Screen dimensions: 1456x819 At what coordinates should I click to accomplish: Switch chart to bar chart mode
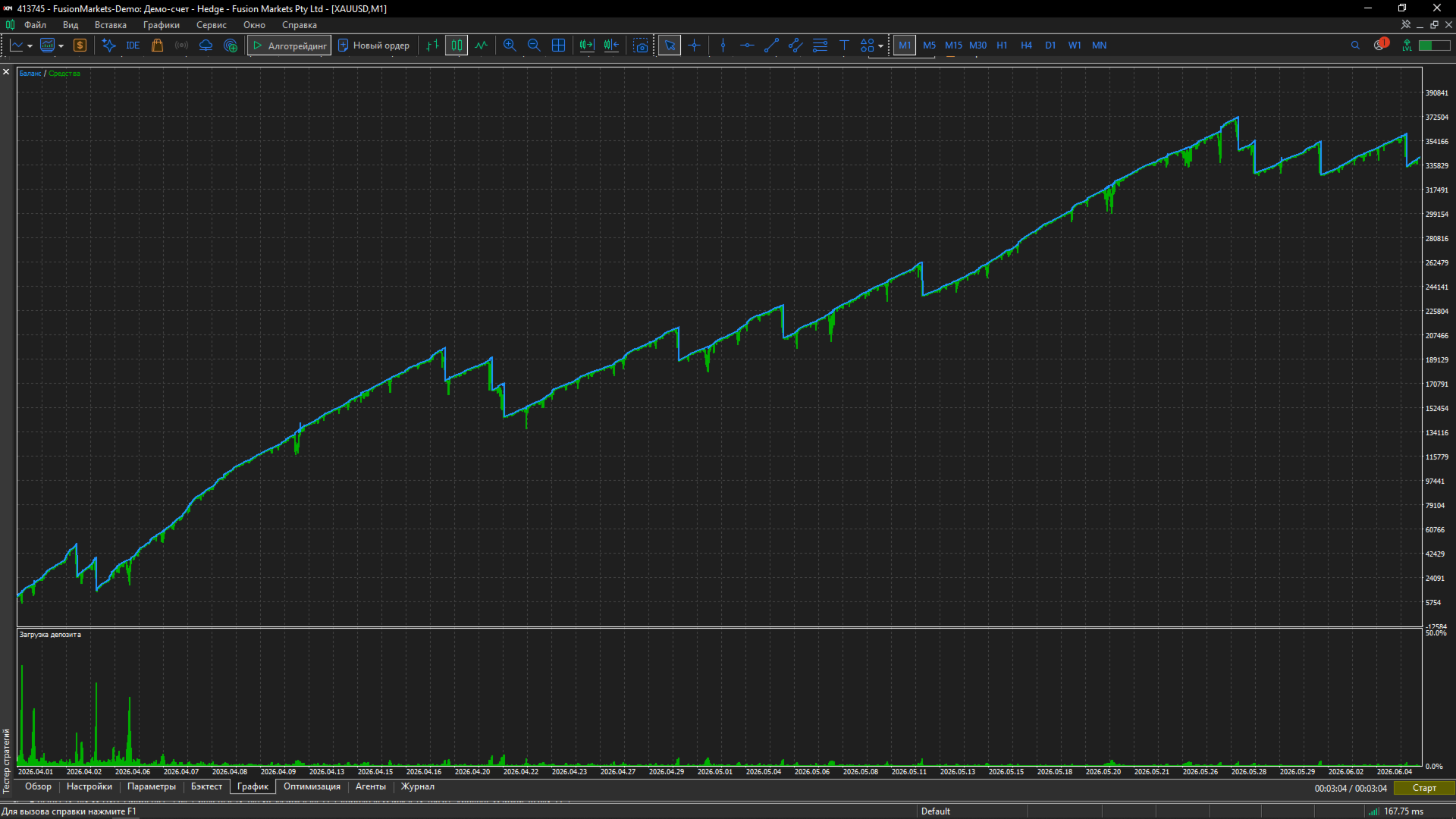[x=432, y=45]
